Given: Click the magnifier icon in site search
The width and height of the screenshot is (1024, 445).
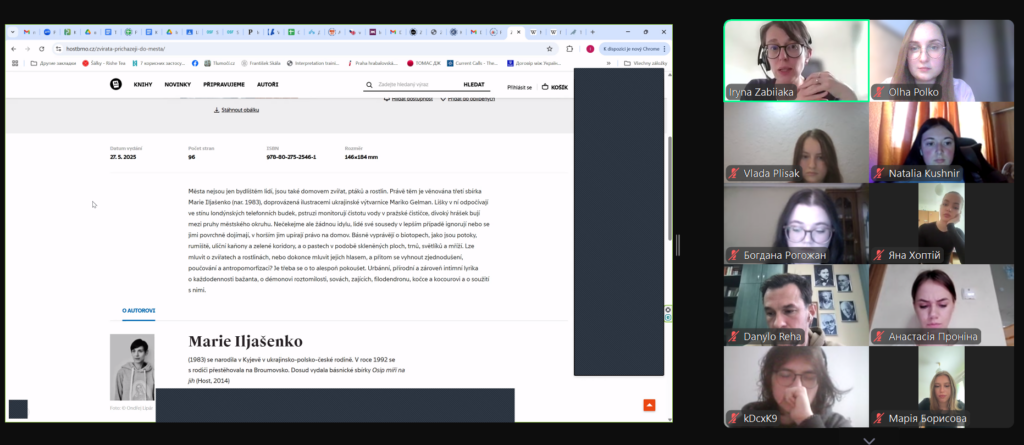Looking at the screenshot, I should [x=370, y=84].
